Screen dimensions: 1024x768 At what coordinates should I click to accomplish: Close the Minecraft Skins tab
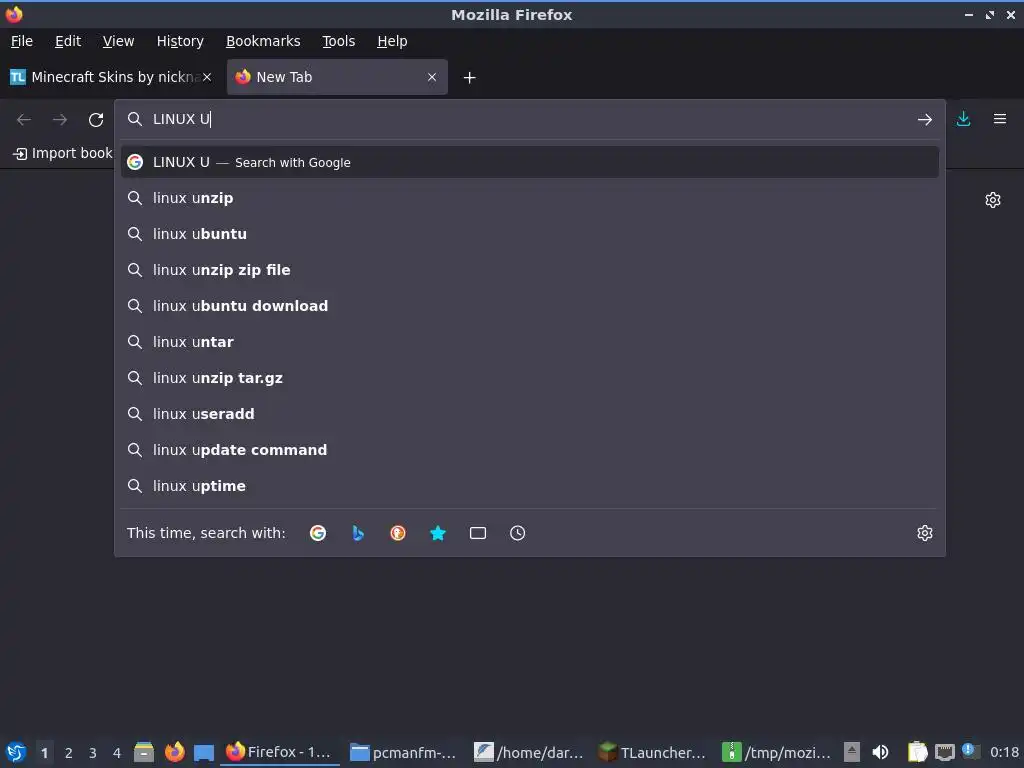click(207, 77)
